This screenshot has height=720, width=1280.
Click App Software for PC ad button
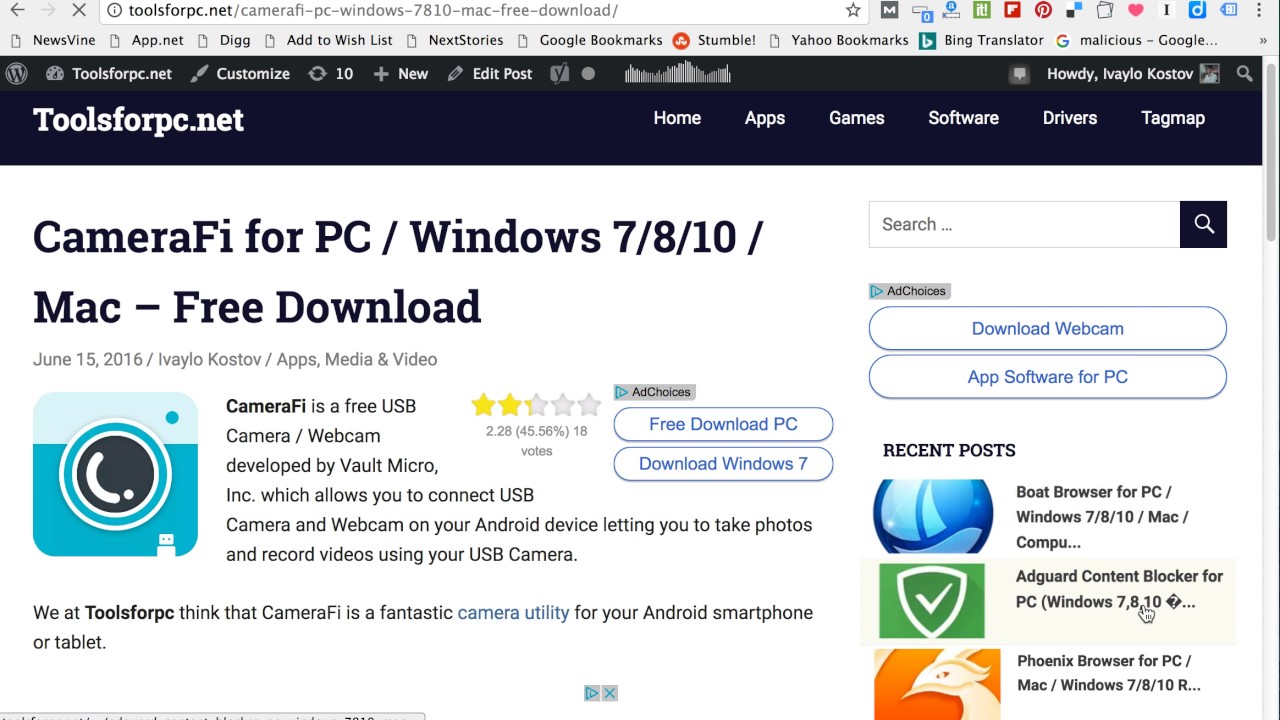click(1047, 377)
